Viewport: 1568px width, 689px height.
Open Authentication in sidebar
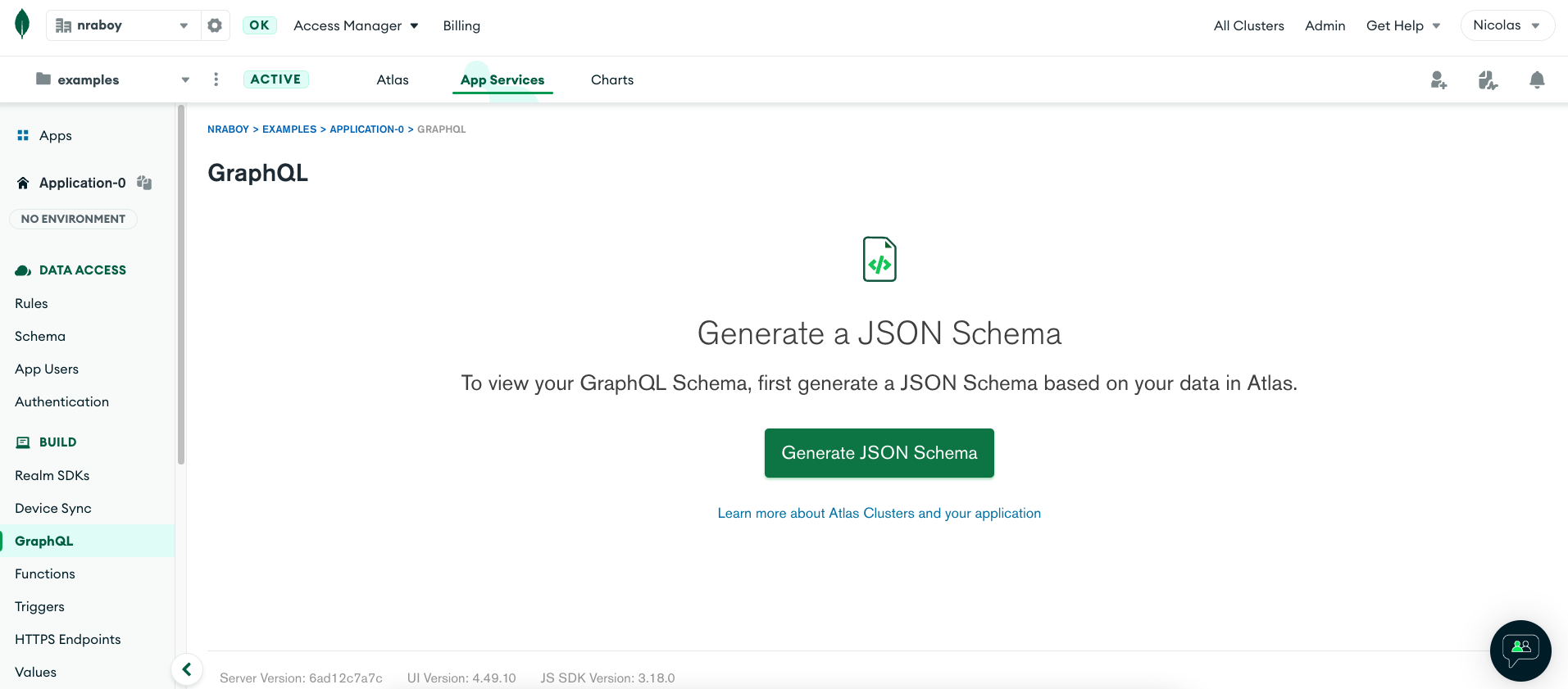click(61, 401)
